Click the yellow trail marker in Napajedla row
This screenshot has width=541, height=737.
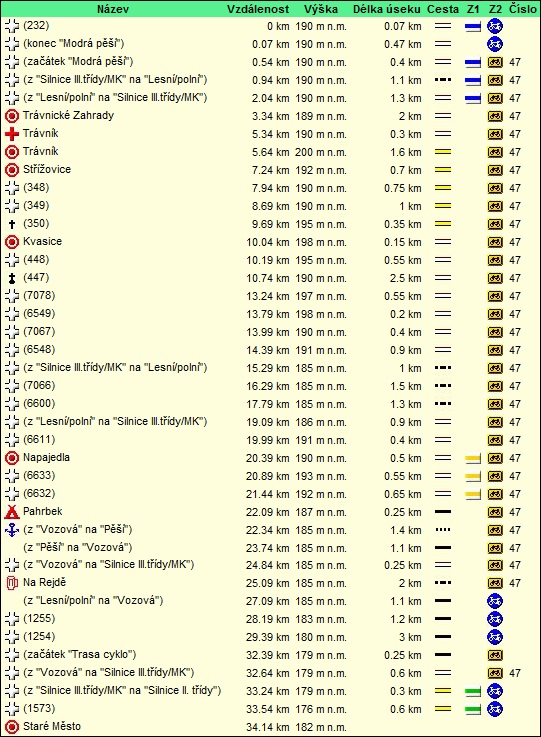click(x=473, y=458)
